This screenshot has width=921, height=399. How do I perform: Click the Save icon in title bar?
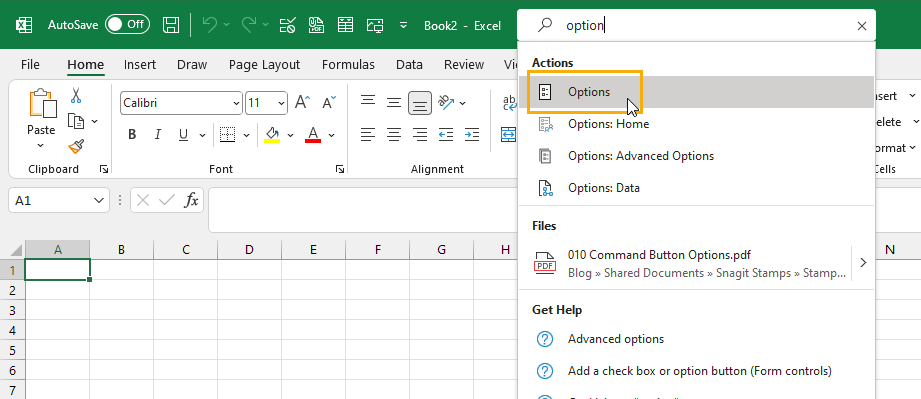click(x=171, y=25)
